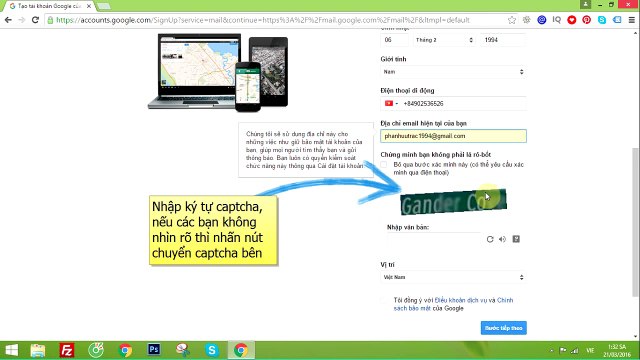
Task: Click the browser forward arrow
Action: tap(22, 20)
